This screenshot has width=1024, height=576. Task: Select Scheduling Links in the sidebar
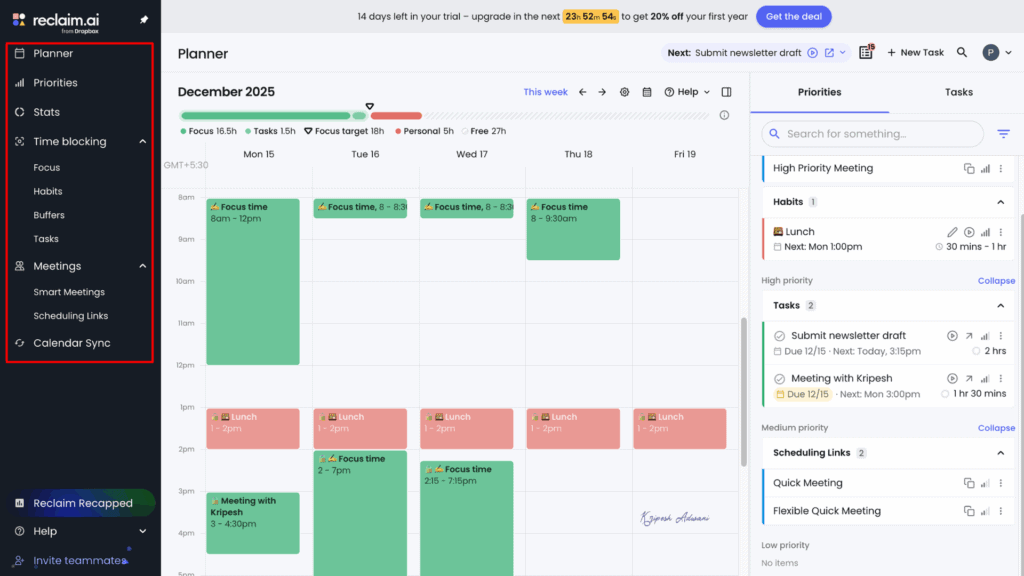pyautogui.click(x=72, y=315)
